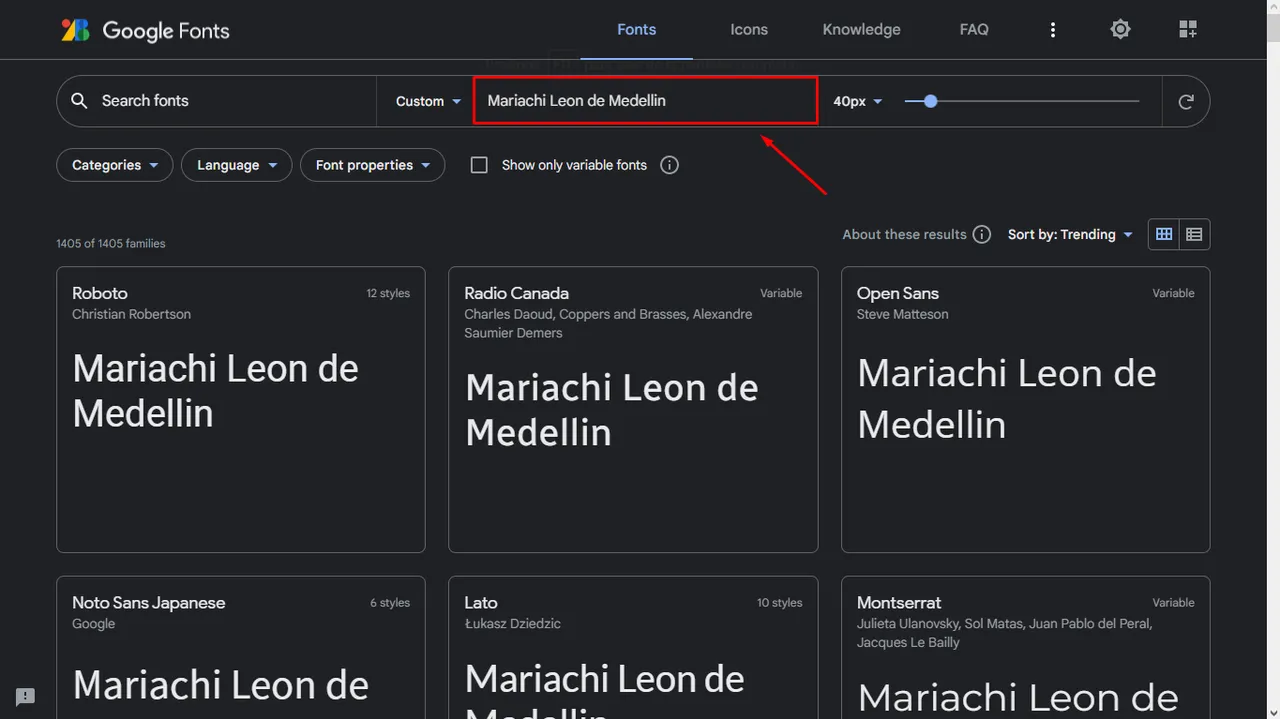Enable Show only variable fonts checkbox
This screenshot has height=719, width=1280.
[479, 165]
